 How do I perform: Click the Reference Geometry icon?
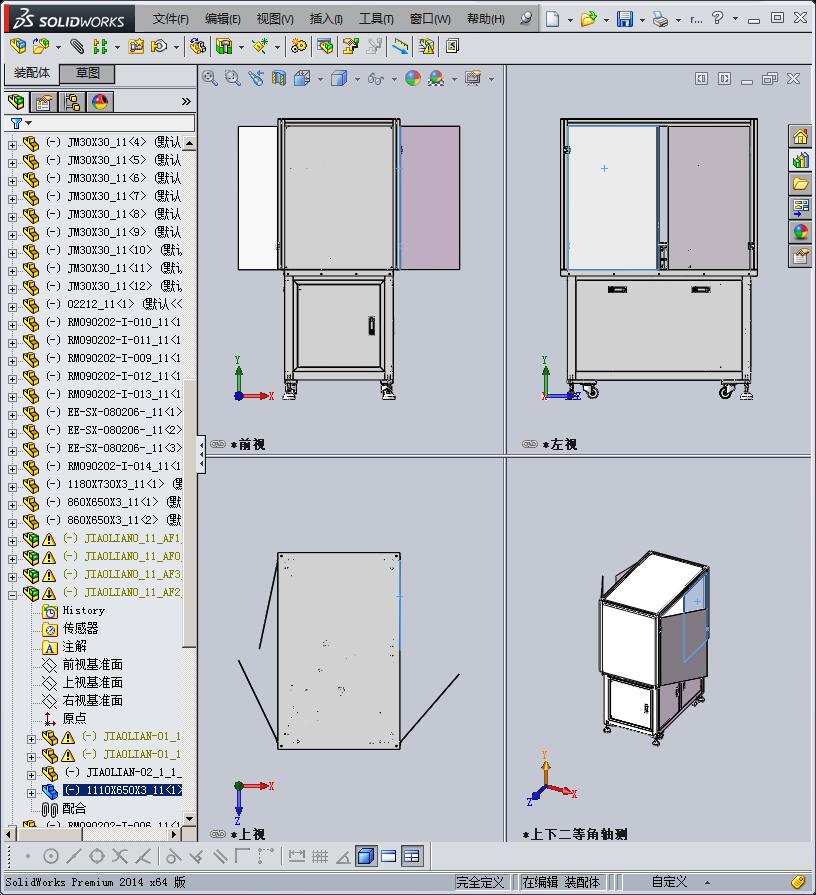pyautogui.click(x=260, y=46)
